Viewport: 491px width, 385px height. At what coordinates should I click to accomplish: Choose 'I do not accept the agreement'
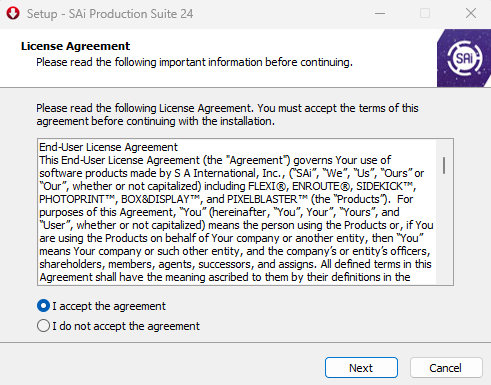pyautogui.click(x=43, y=326)
